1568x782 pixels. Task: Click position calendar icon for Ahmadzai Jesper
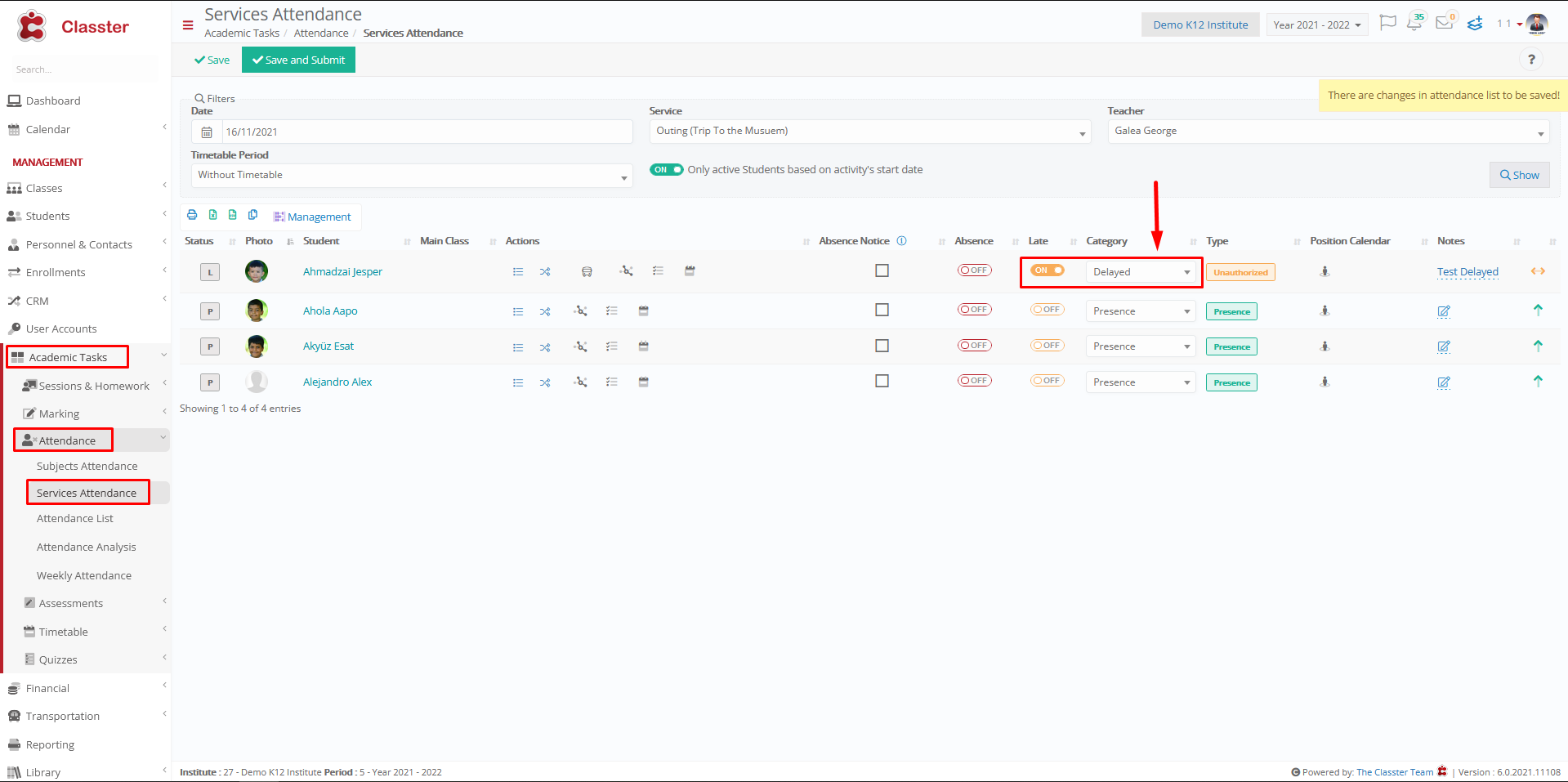pyautogui.click(x=1325, y=271)
